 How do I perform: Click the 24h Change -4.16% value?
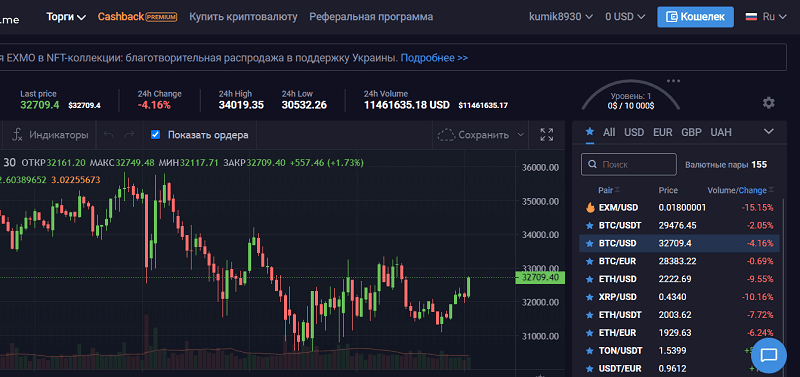pos(154,105)
